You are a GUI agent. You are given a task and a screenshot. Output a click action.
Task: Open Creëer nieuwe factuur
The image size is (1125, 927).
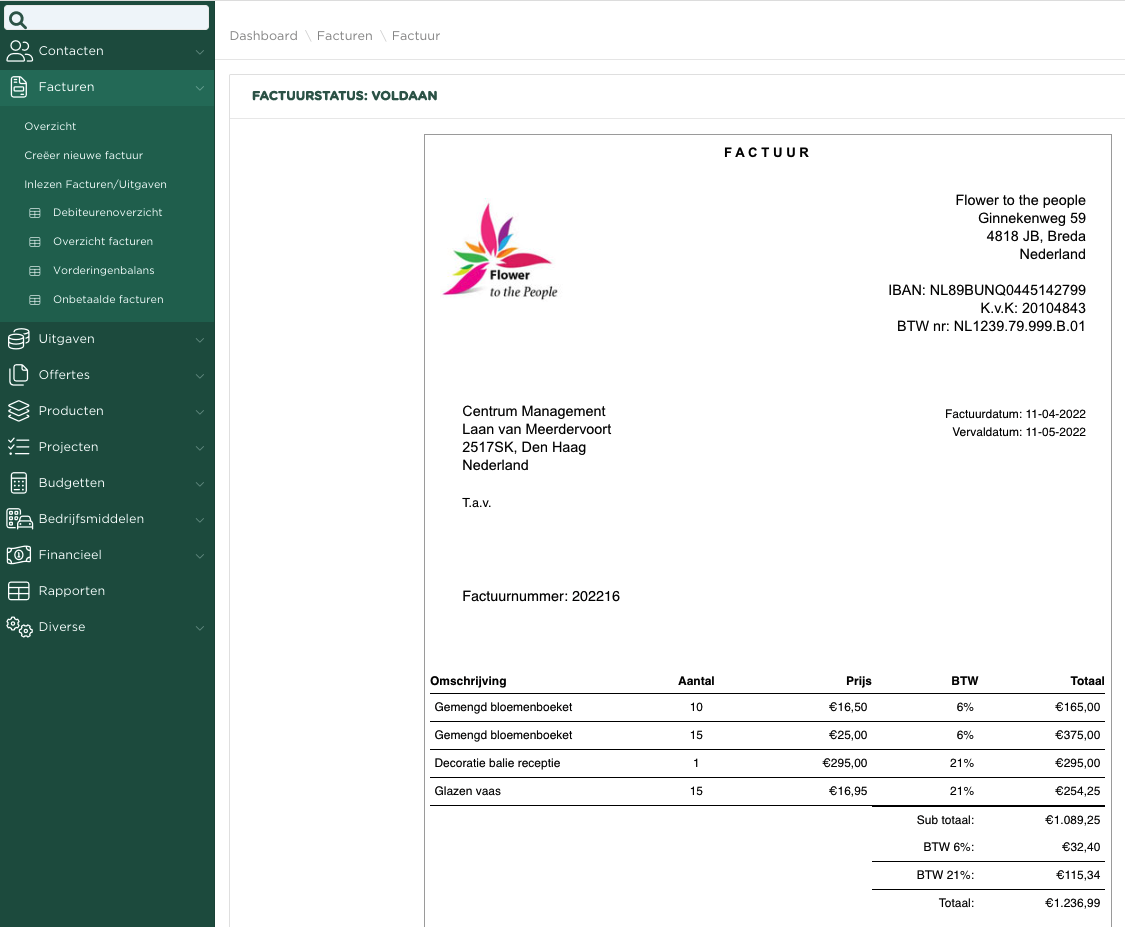84,155
